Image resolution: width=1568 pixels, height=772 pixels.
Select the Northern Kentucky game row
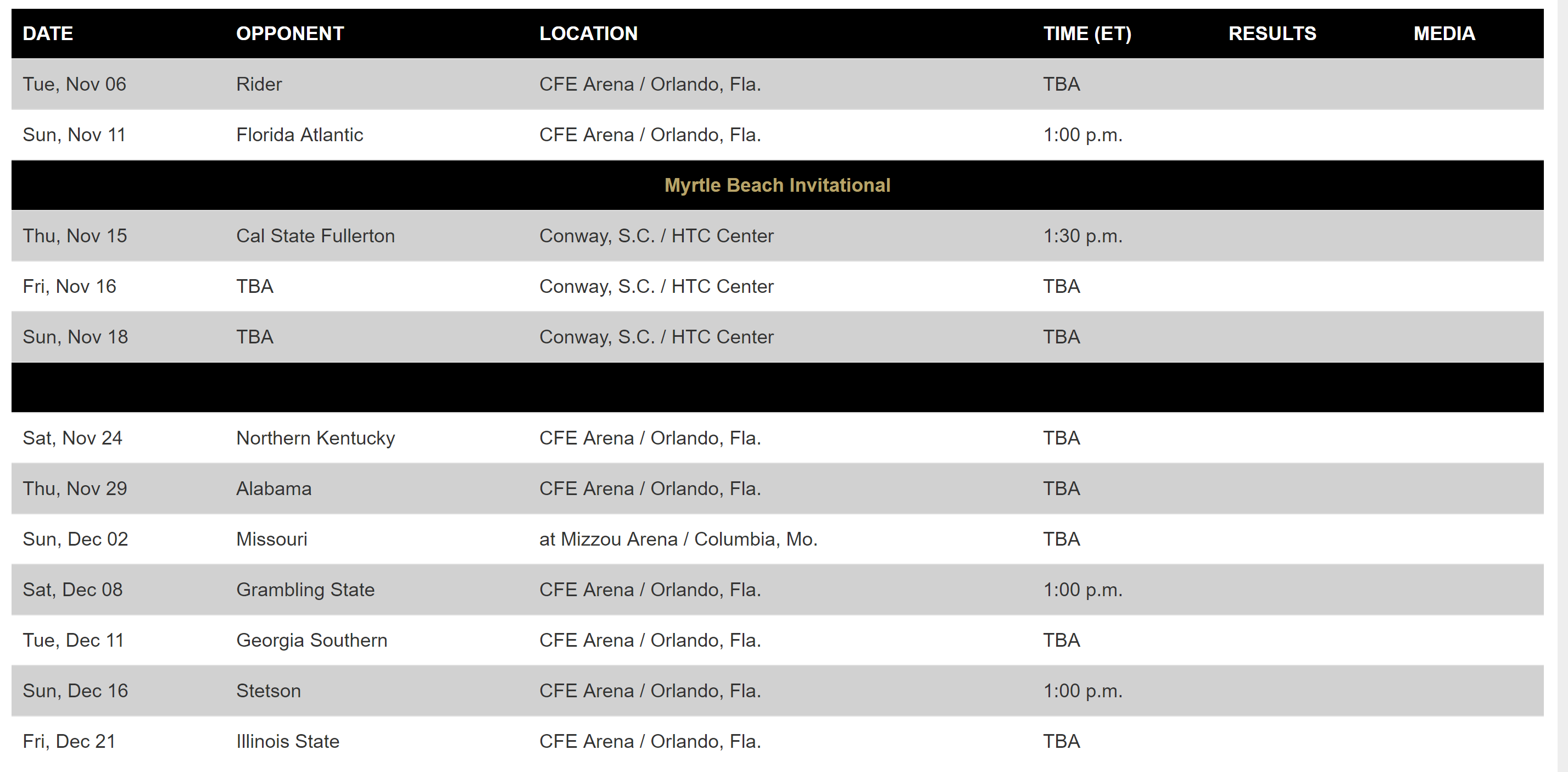point(777,438)
